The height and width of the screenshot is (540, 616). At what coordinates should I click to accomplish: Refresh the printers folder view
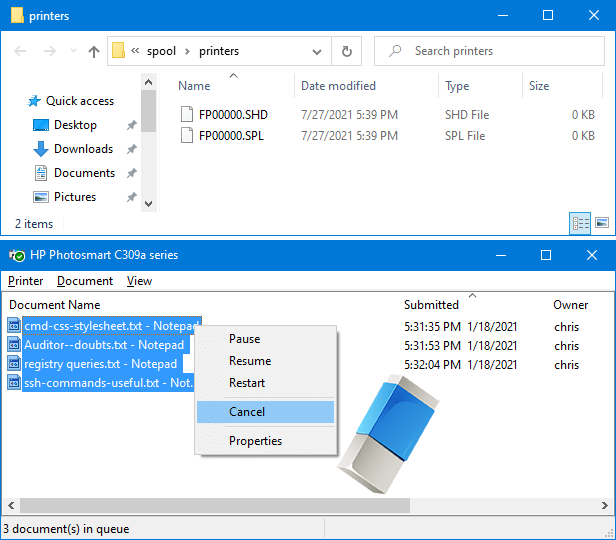tap(346, 51)
